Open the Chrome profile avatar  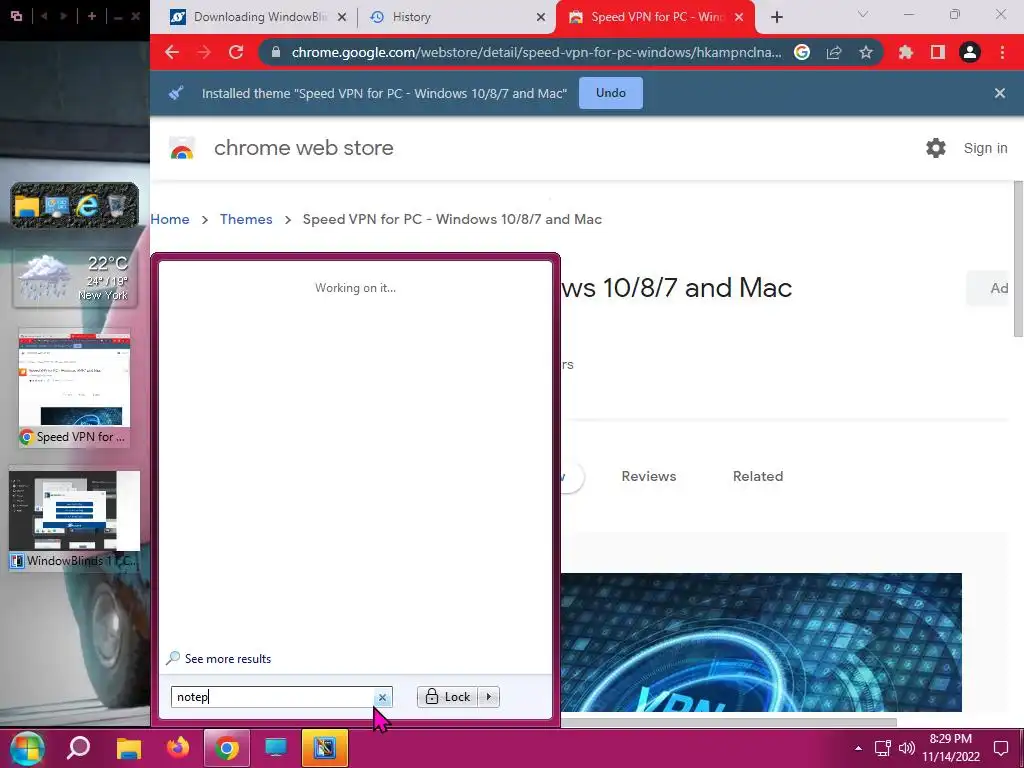pos(970,52)
